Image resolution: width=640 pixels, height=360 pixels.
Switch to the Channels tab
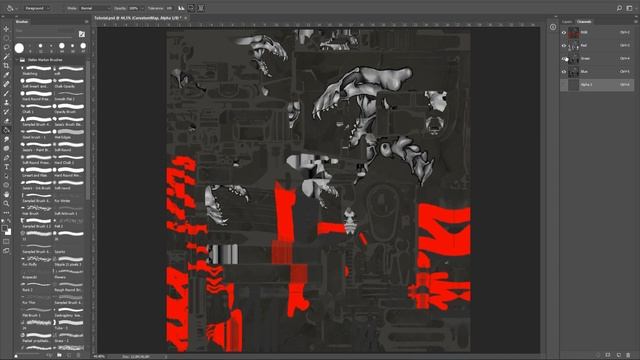click(584, 22)
